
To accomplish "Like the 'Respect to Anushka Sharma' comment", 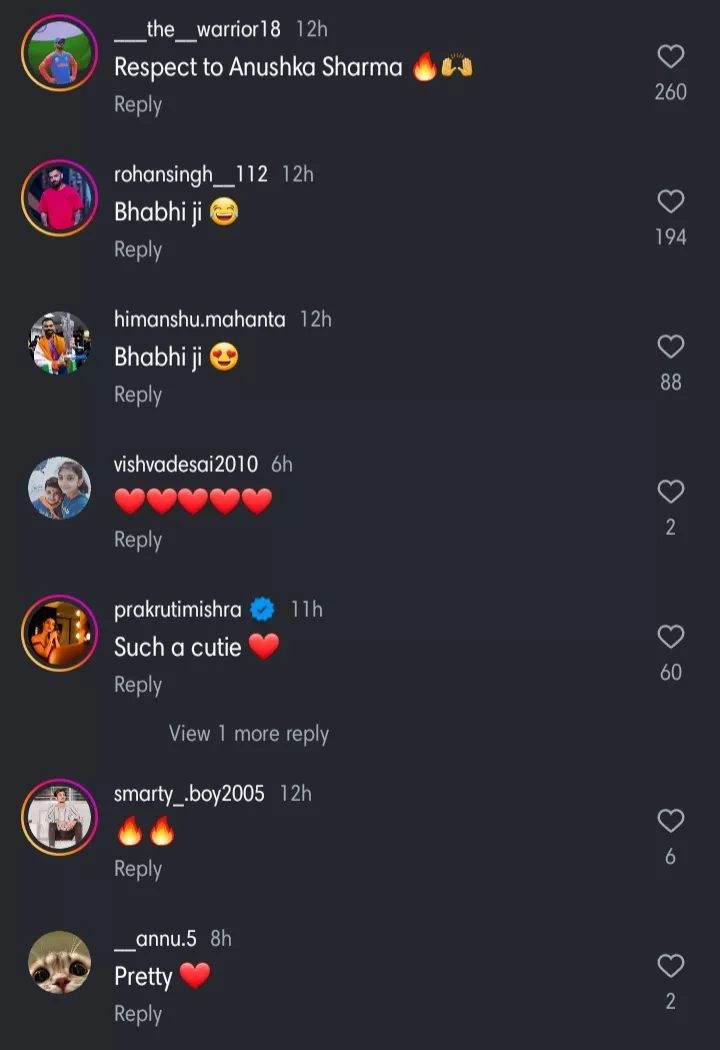I will point(670,56).
